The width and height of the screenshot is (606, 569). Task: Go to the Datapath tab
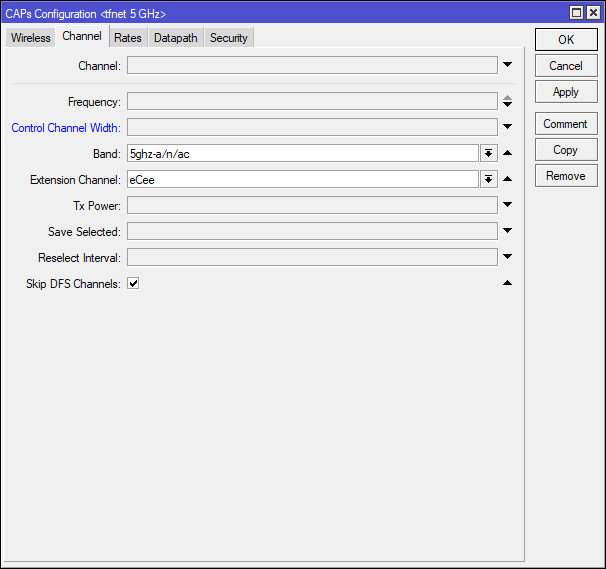point(176,37)
